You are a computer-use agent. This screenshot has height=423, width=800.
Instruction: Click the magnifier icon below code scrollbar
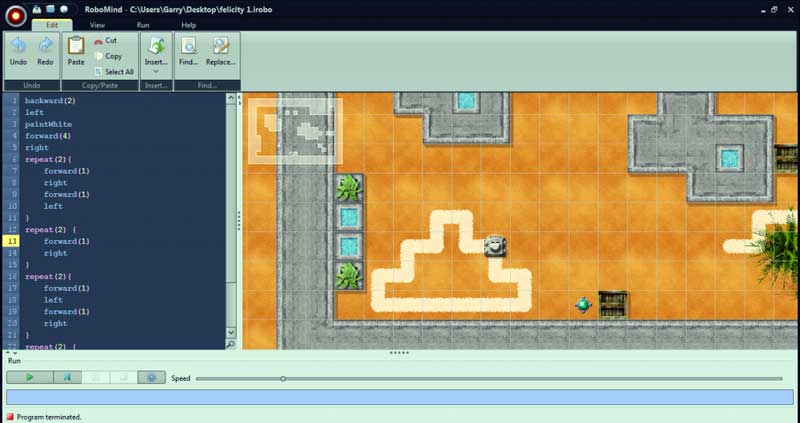(x=231, y=344)
